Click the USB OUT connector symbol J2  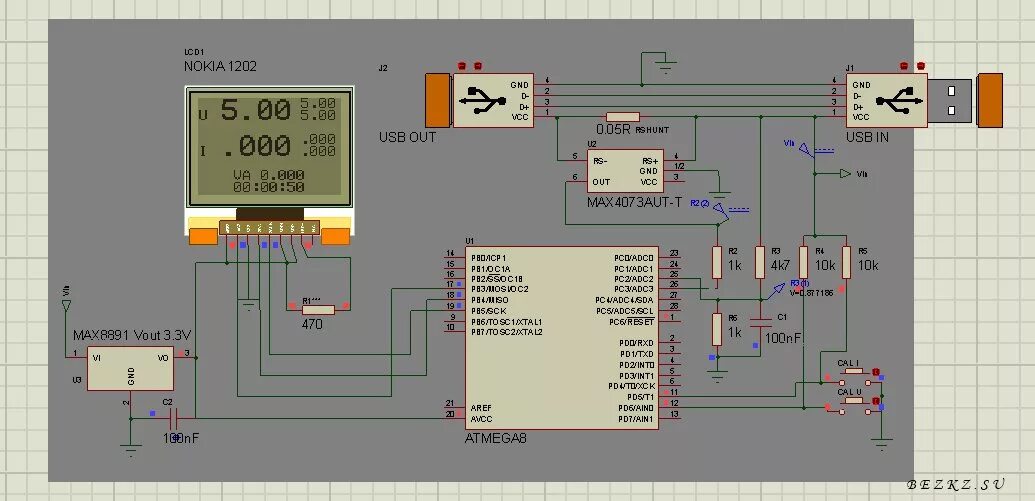[x=480, y=100]
